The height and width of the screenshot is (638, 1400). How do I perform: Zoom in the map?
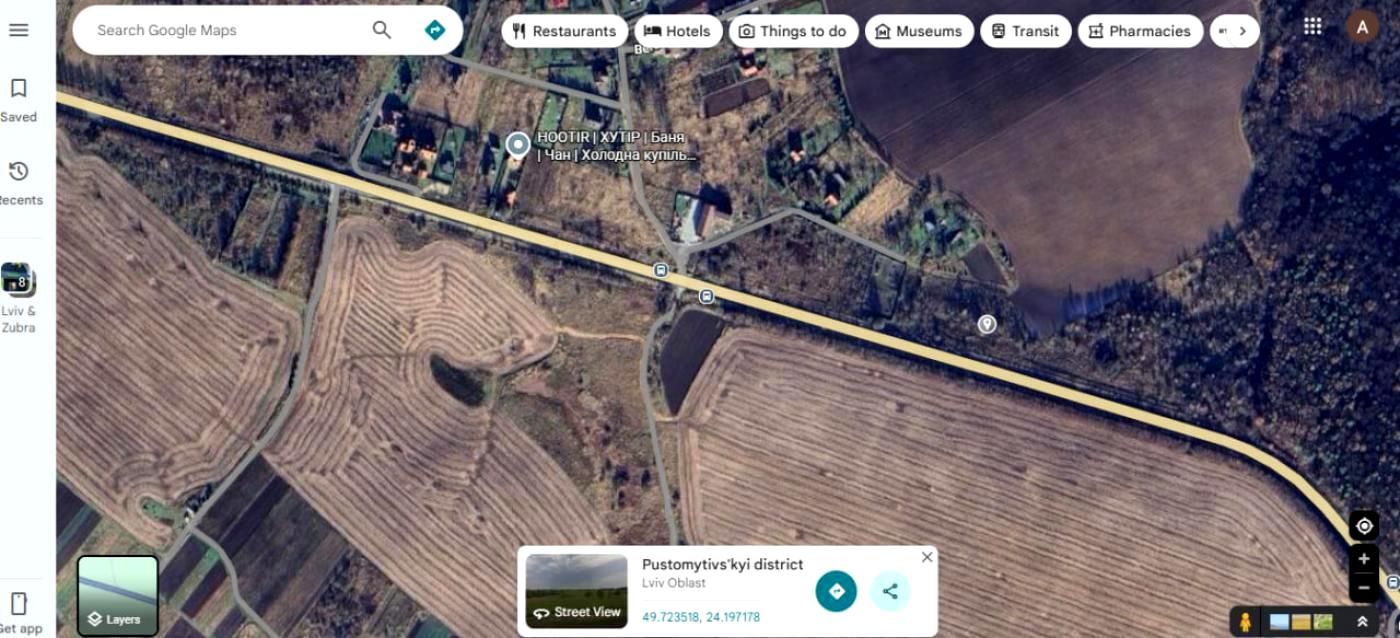pyautogui.click(x=1364, y=559)
